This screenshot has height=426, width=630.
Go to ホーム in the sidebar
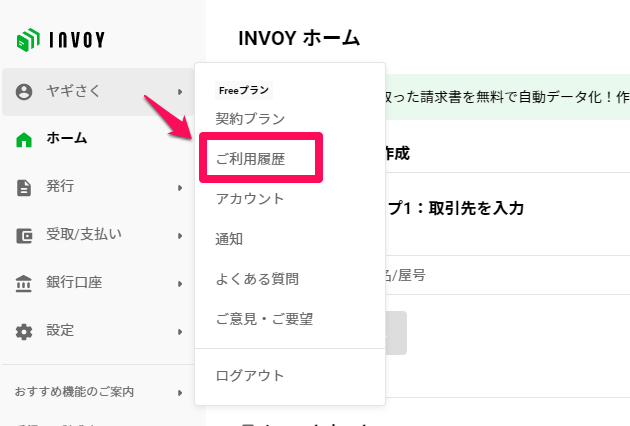pyautogui.click(x=67, y=138)
